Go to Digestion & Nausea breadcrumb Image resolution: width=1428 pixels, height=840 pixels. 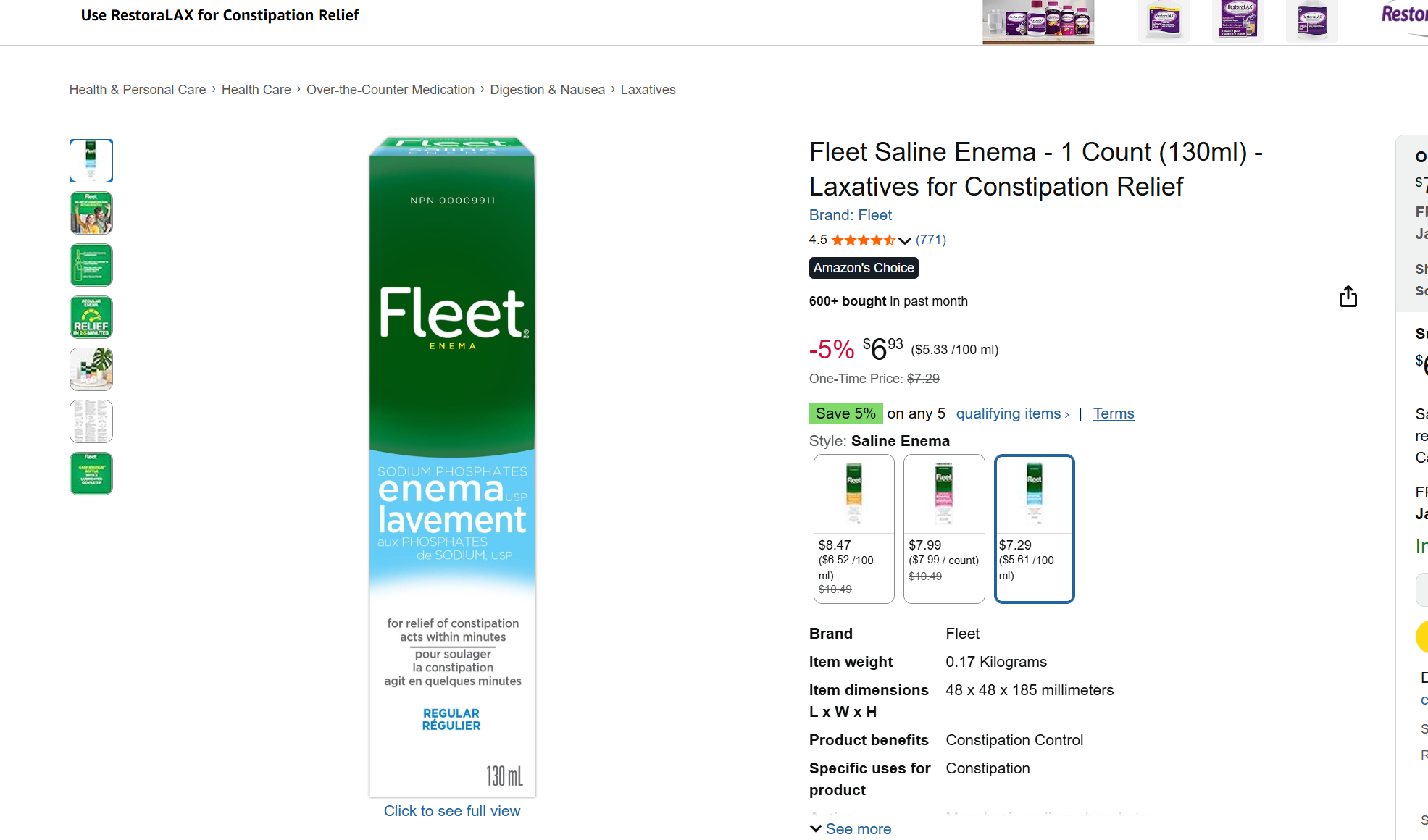[x=547, y=90]
